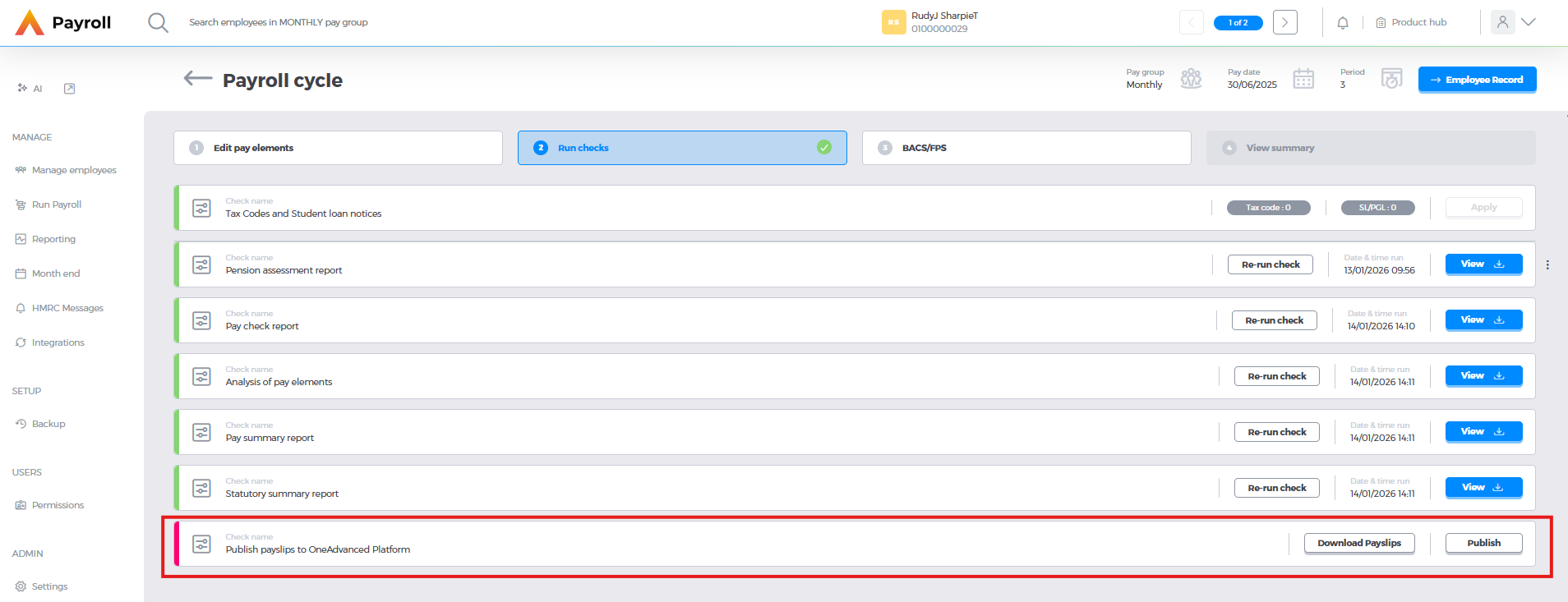The width and height of the screenshot is (1568, 602).
Task: Click the Statutory summary report row icon
Action: [201, 488]
